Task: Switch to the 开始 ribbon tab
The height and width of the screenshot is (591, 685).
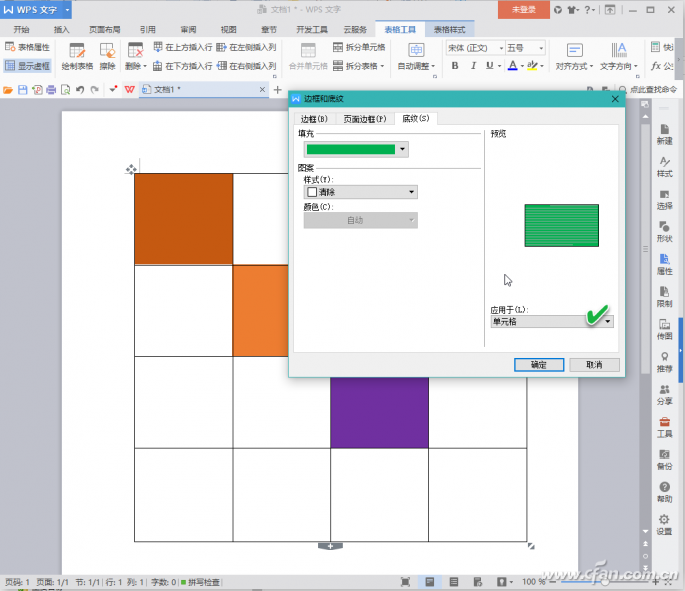Action: 21,29
